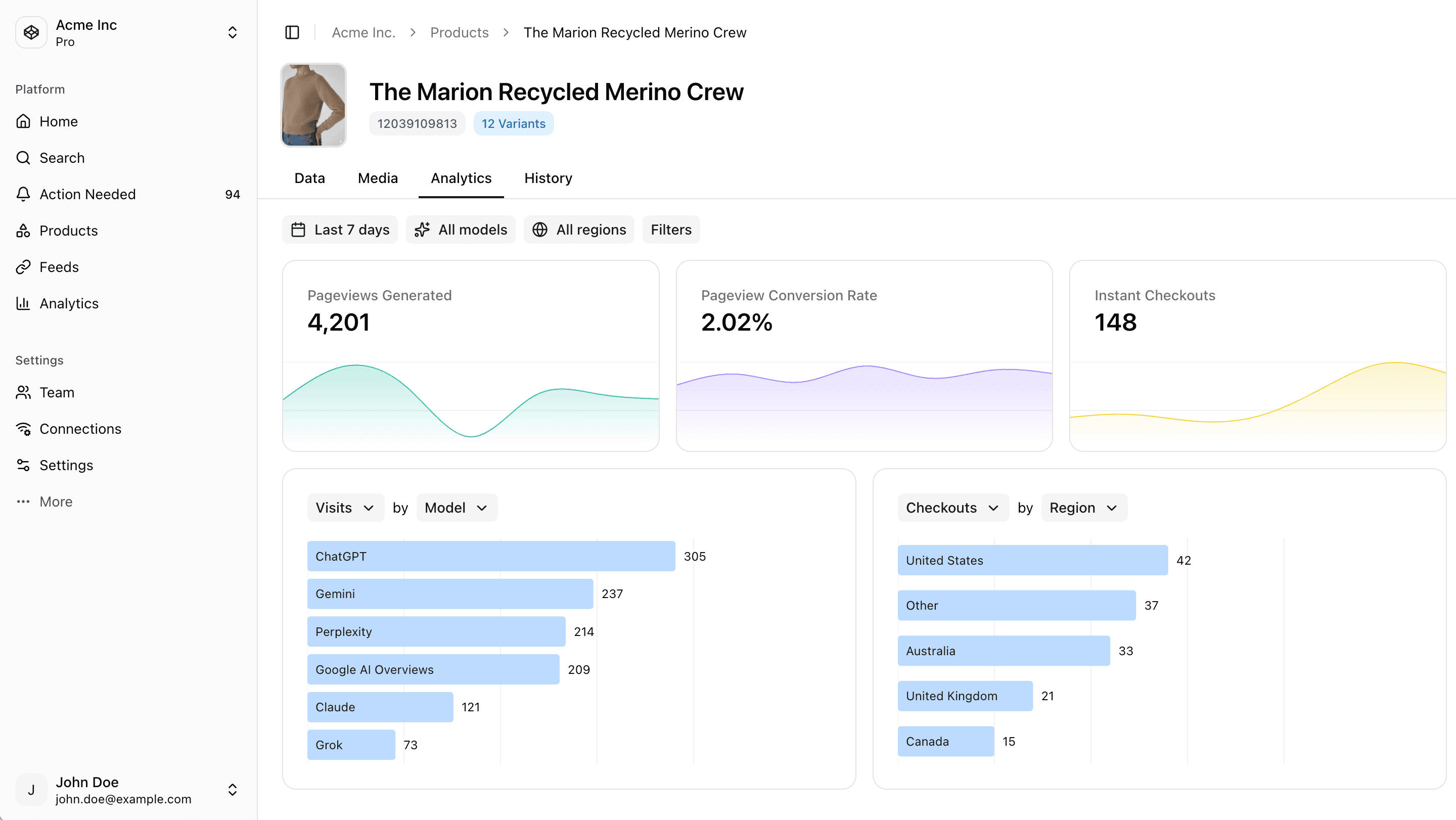
Task: Expand the workspace switcher chevrons
Action: pos(233,32)
